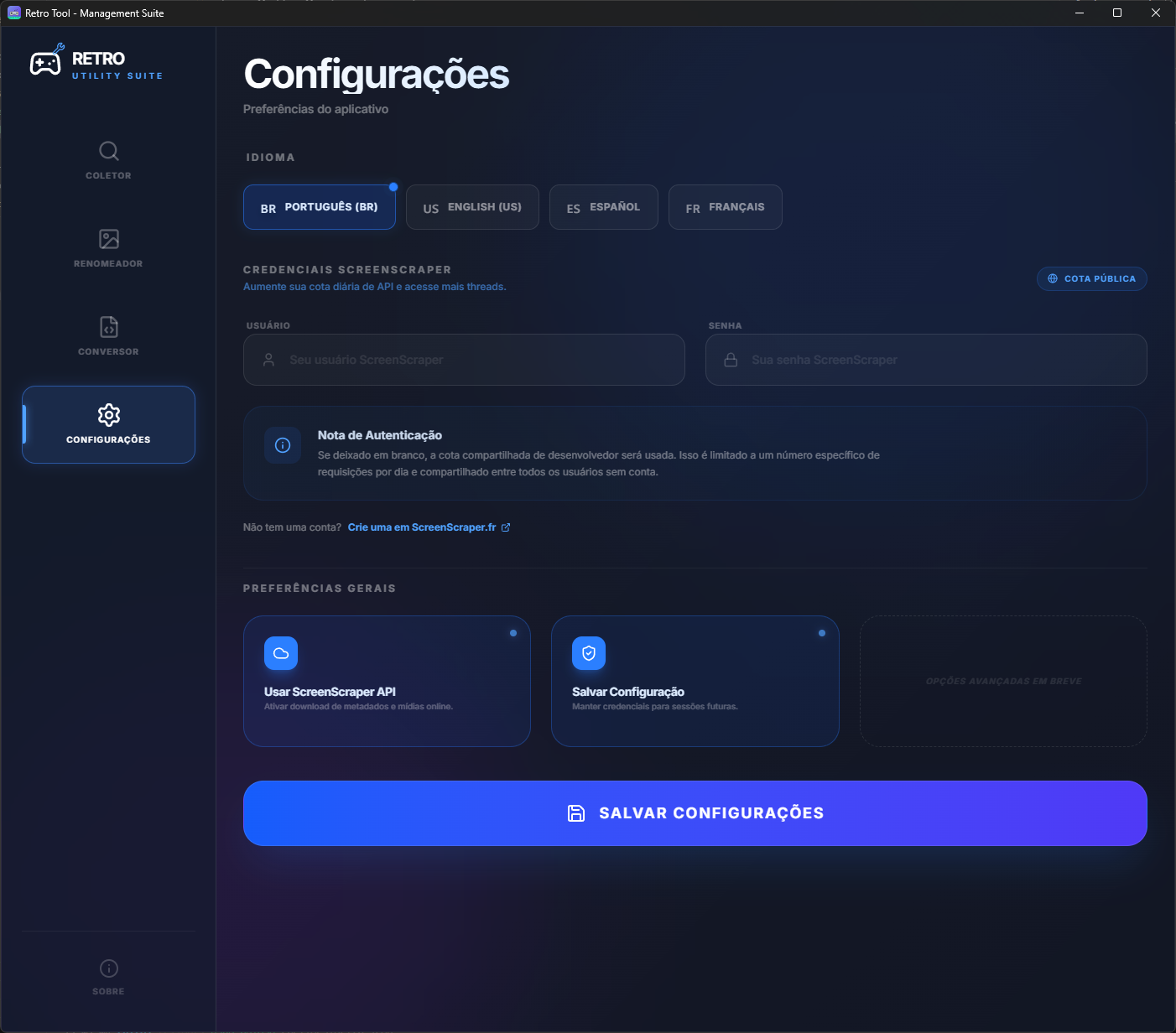Click the shield icon on Salvar Configuração card
The height and width of the screenshot is (1033, 1176).
click(588, 653)
